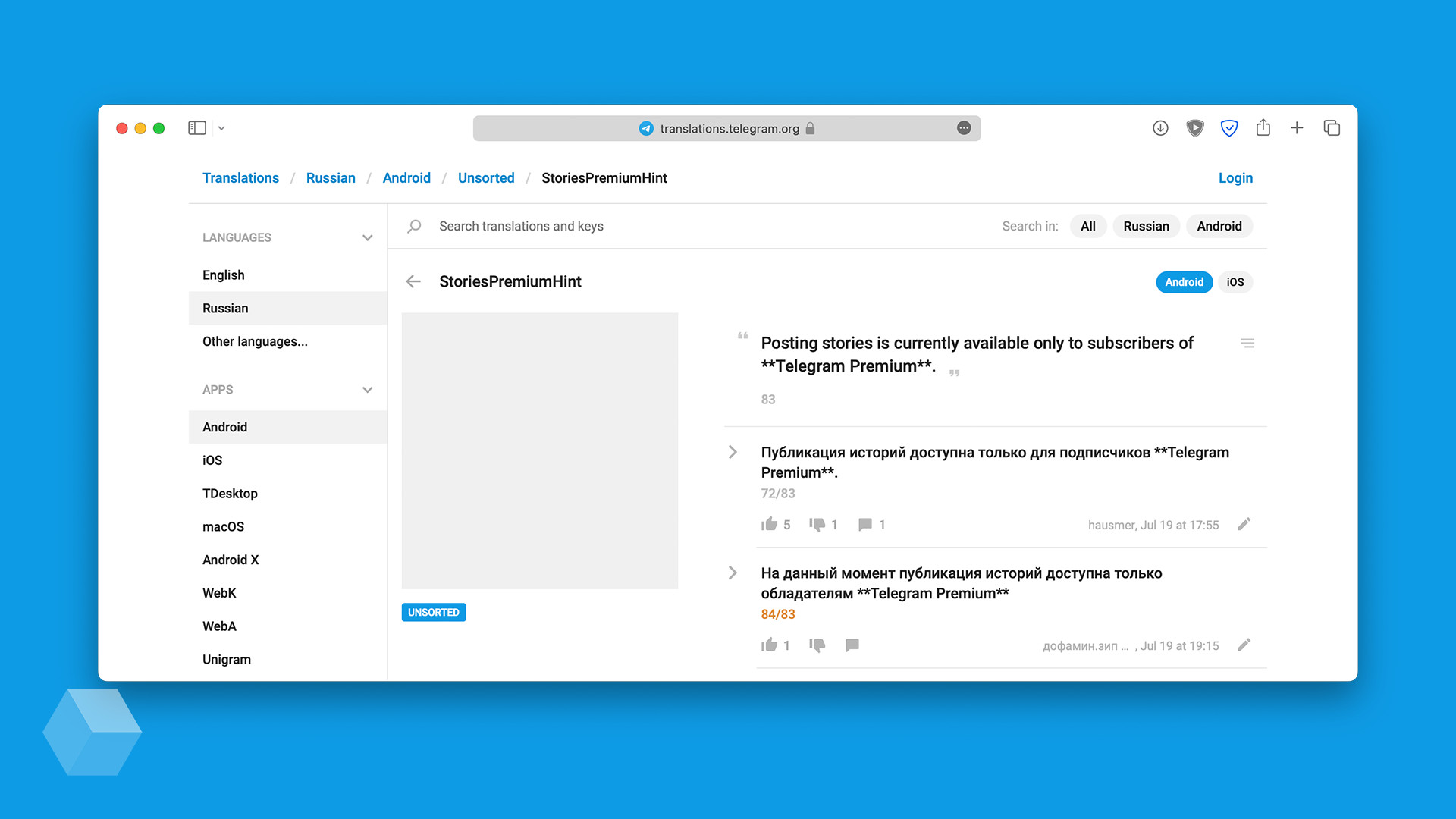Toggle the iOS platform tab
Screen dimensions: 1456x819
[x=1235, y=282]
